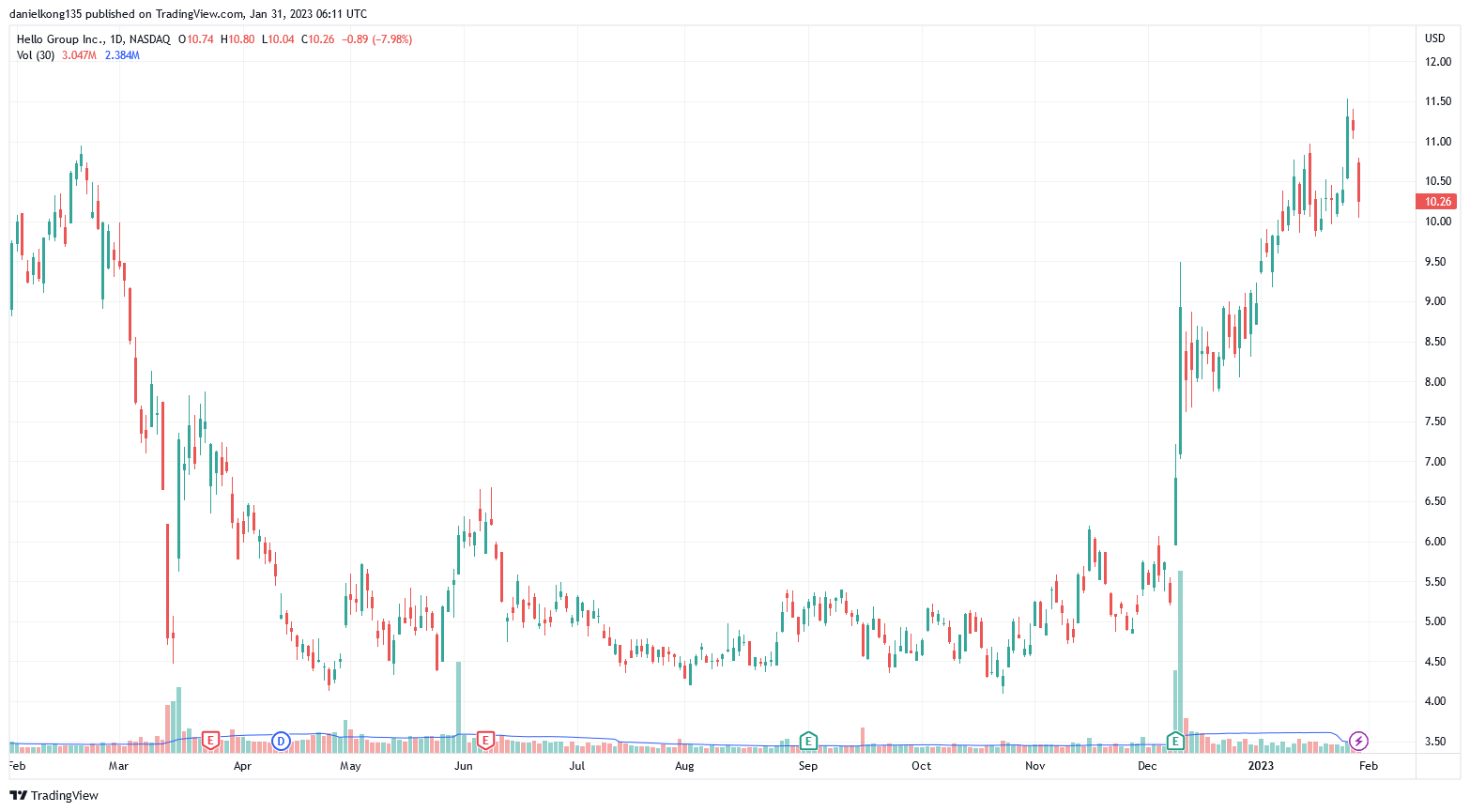1470x812 pixels.
Task: Click the TradingView logo at bottom left
Action: pos(54,795)
